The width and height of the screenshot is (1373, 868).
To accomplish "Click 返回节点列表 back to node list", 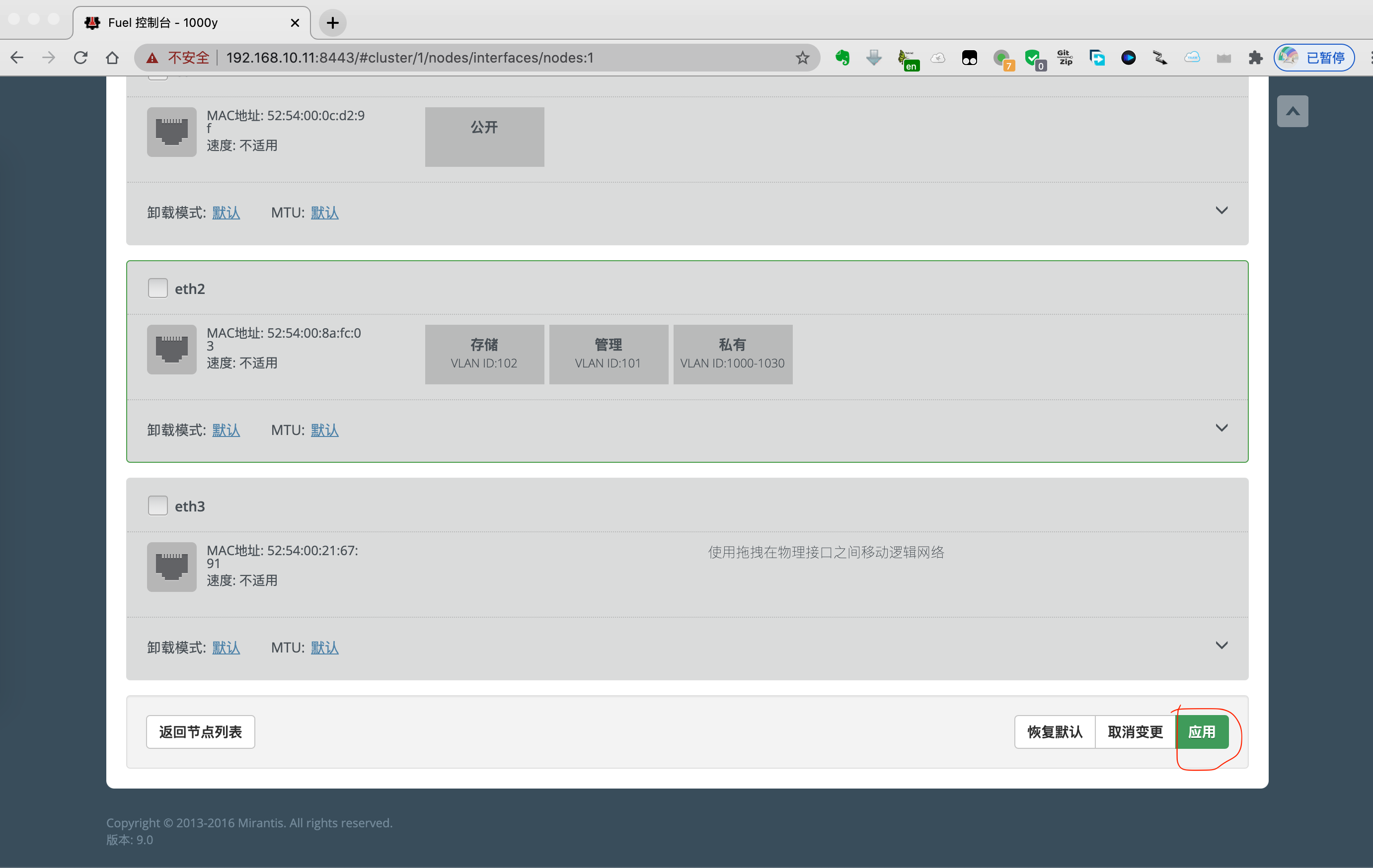I will point(200,732).
